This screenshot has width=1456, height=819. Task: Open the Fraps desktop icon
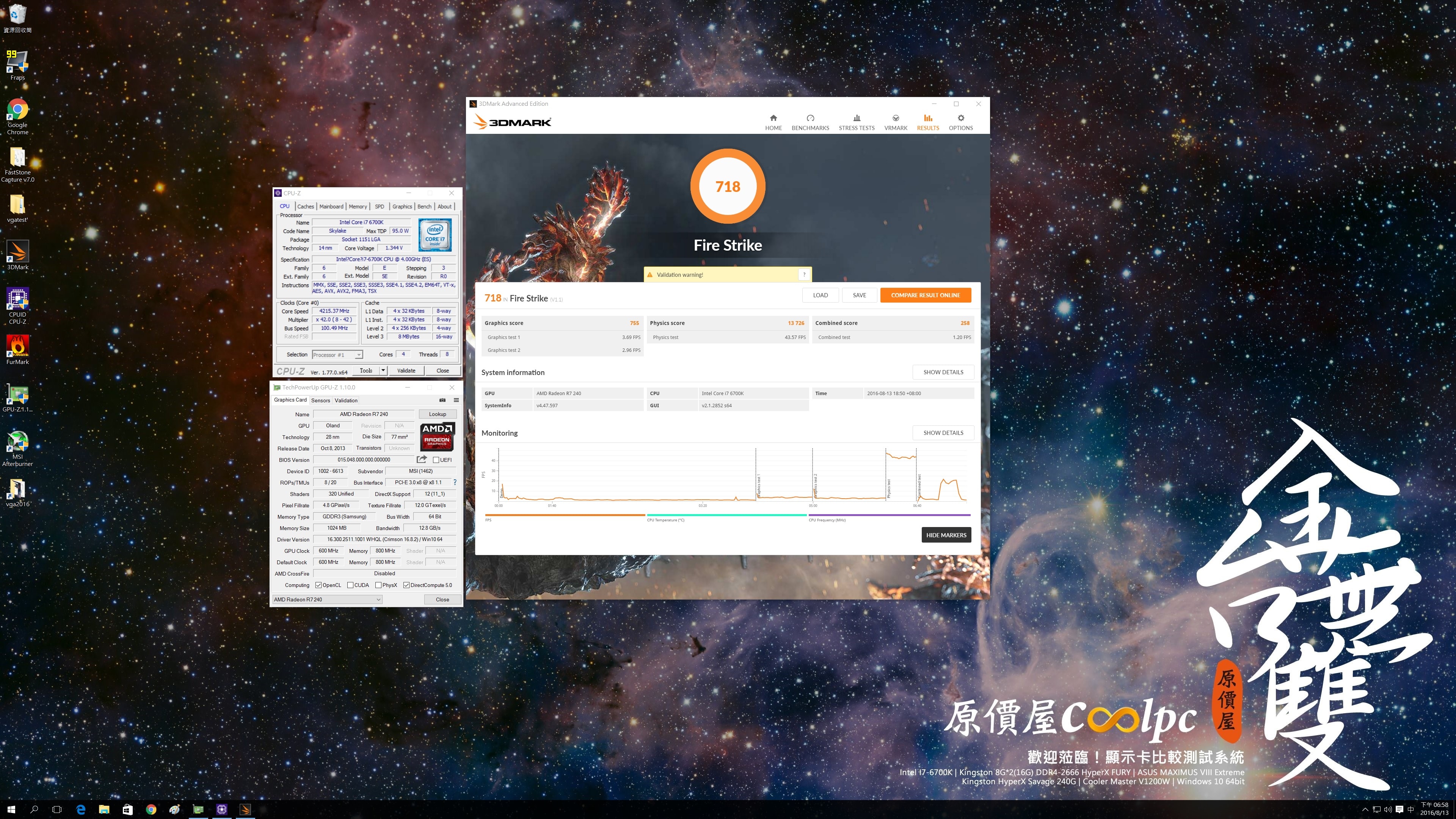coord(17,64)
